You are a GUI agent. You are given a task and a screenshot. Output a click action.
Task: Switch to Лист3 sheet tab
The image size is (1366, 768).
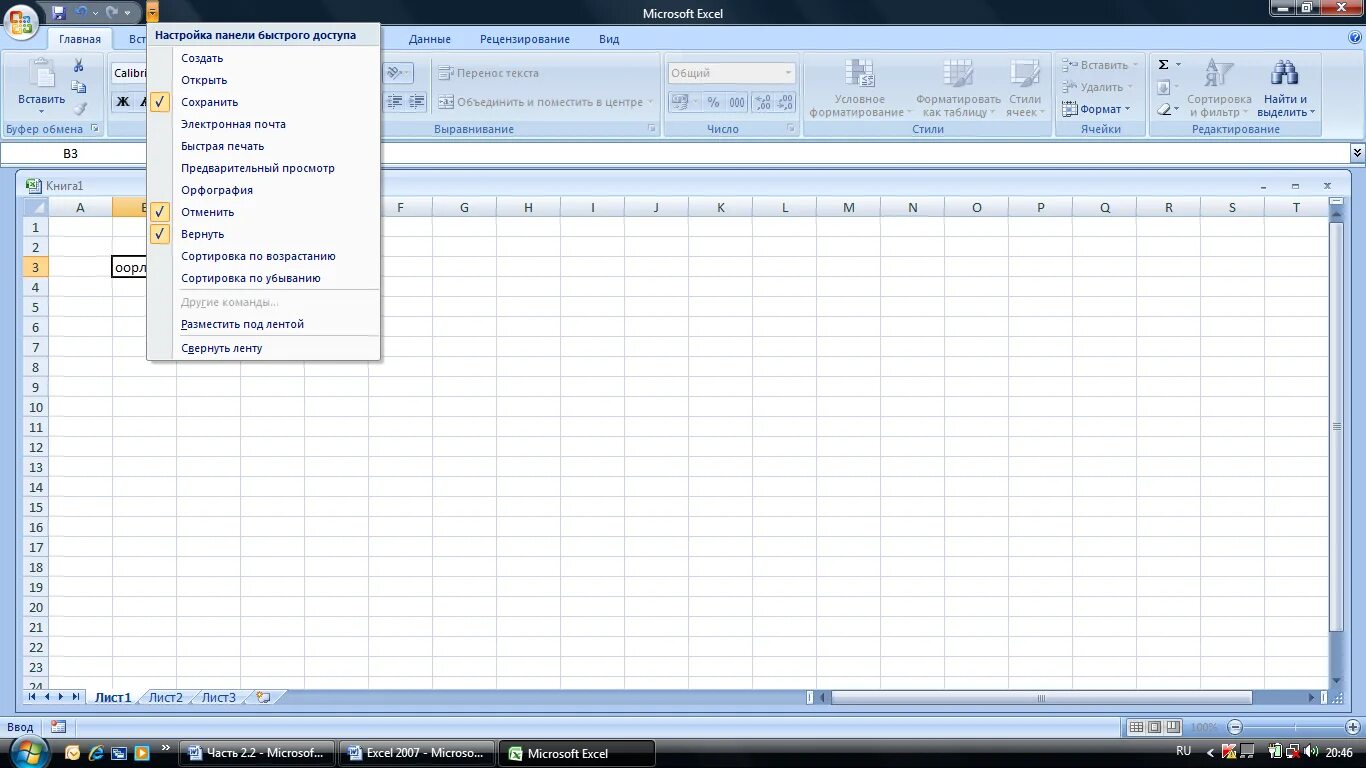point(219,698)
